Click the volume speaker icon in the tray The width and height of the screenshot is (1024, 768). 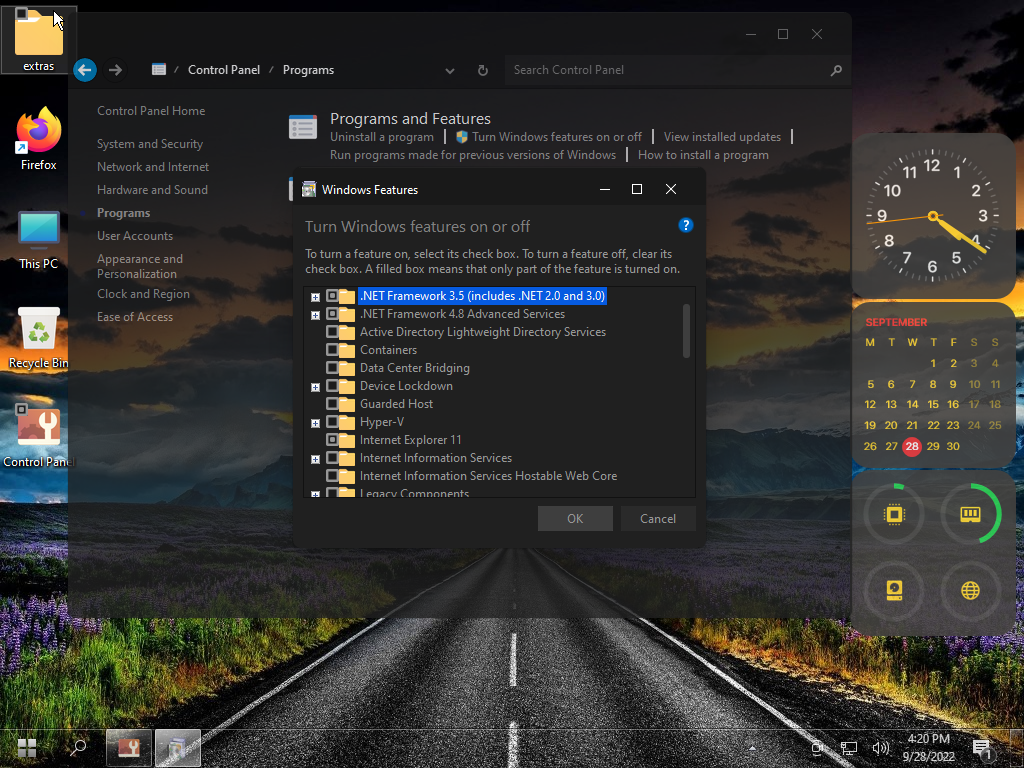point(880,747)
